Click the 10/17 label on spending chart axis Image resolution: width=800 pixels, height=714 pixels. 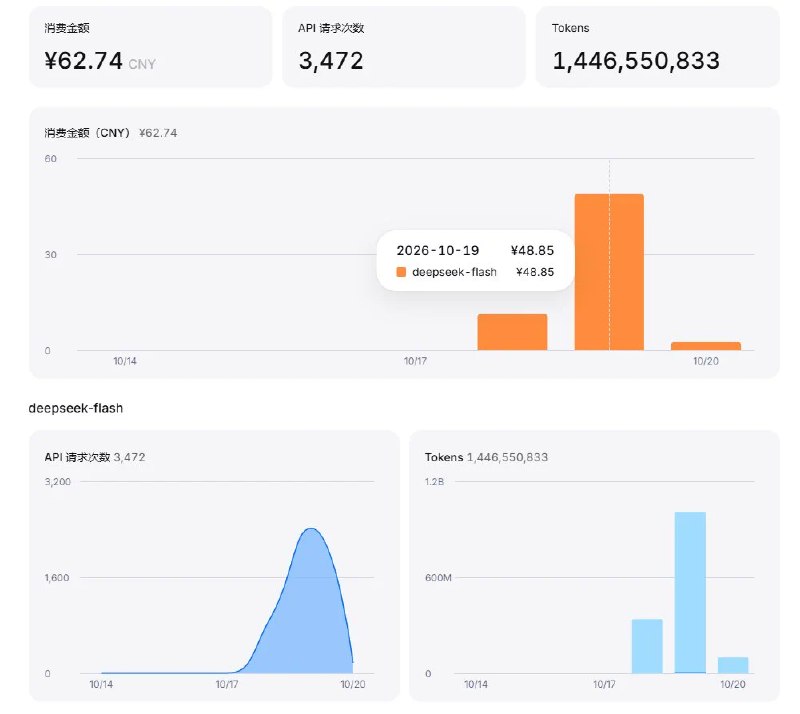coord(415,361)
